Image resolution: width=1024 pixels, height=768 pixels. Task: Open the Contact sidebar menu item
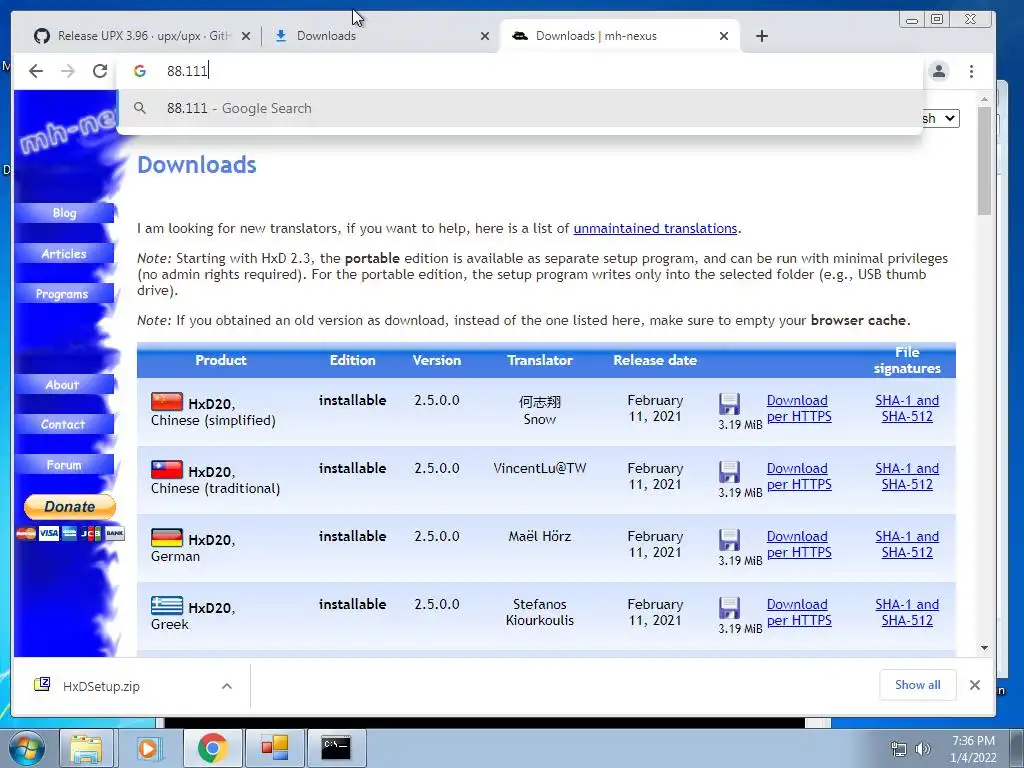point(64,424)
